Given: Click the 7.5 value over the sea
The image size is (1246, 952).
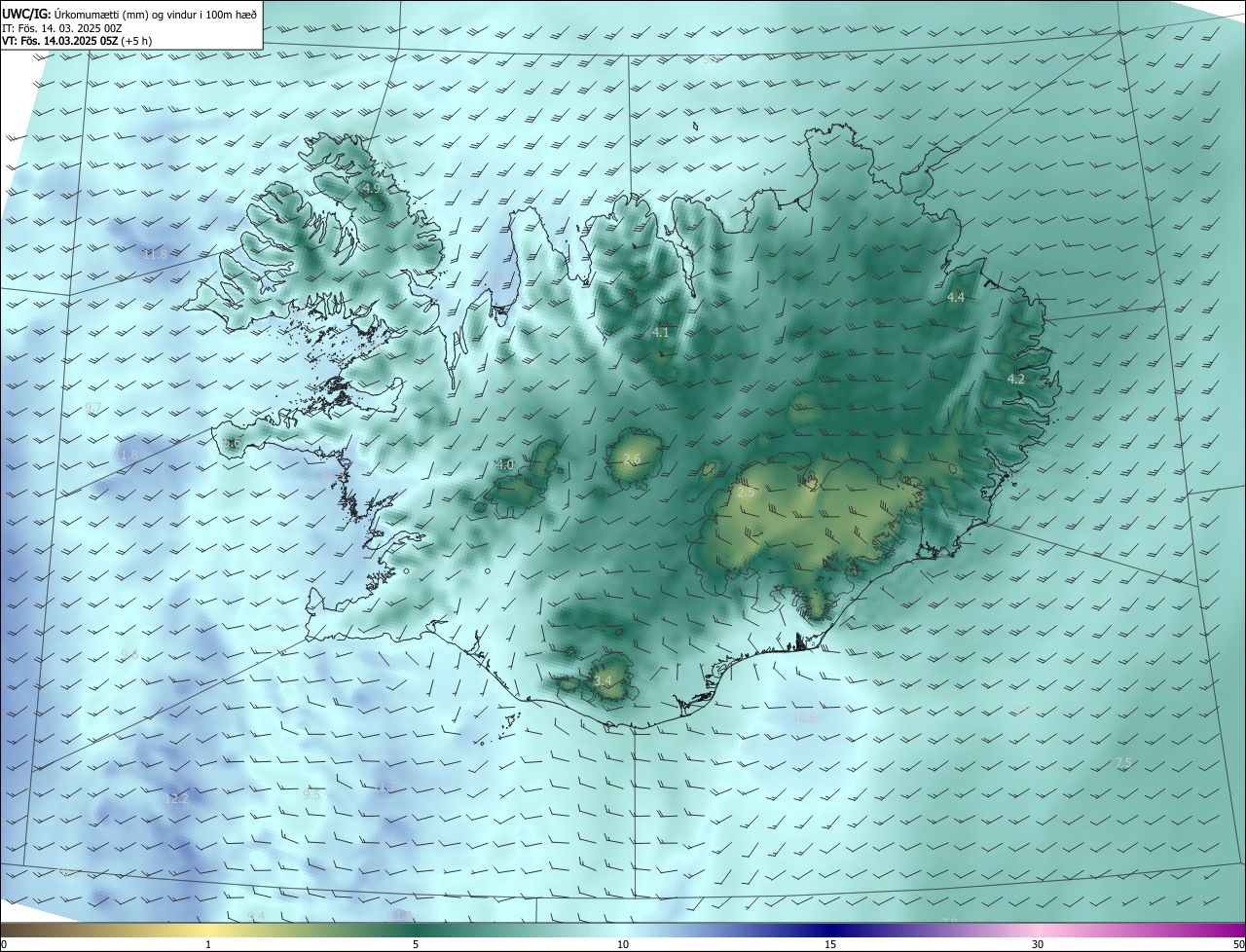Looking at the screenshot, I should [x=1123, y=763].
